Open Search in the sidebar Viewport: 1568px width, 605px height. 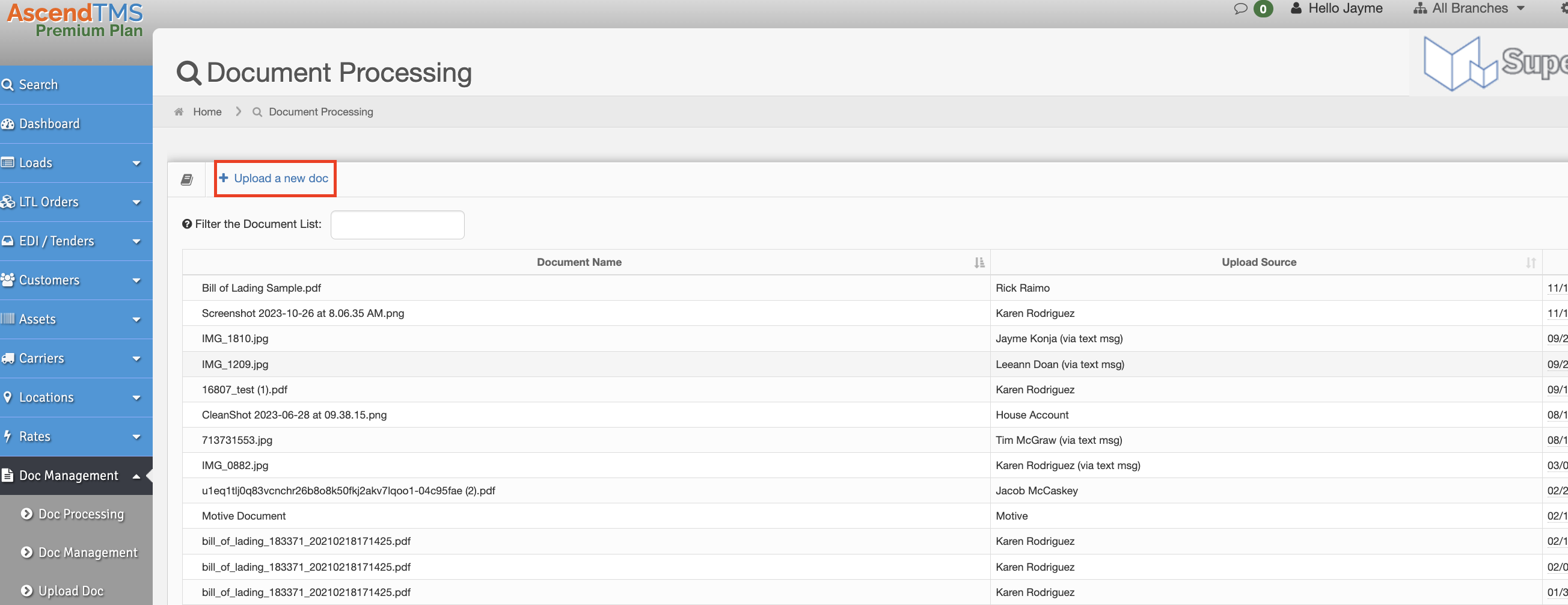(x=76, y=85)
